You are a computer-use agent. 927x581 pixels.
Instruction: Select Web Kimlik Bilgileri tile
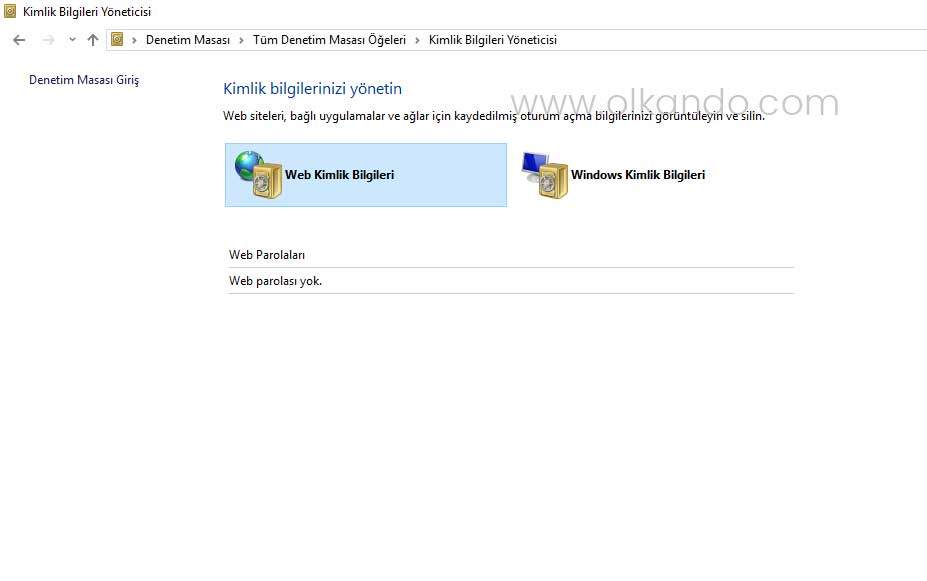[x=366, y=175]
